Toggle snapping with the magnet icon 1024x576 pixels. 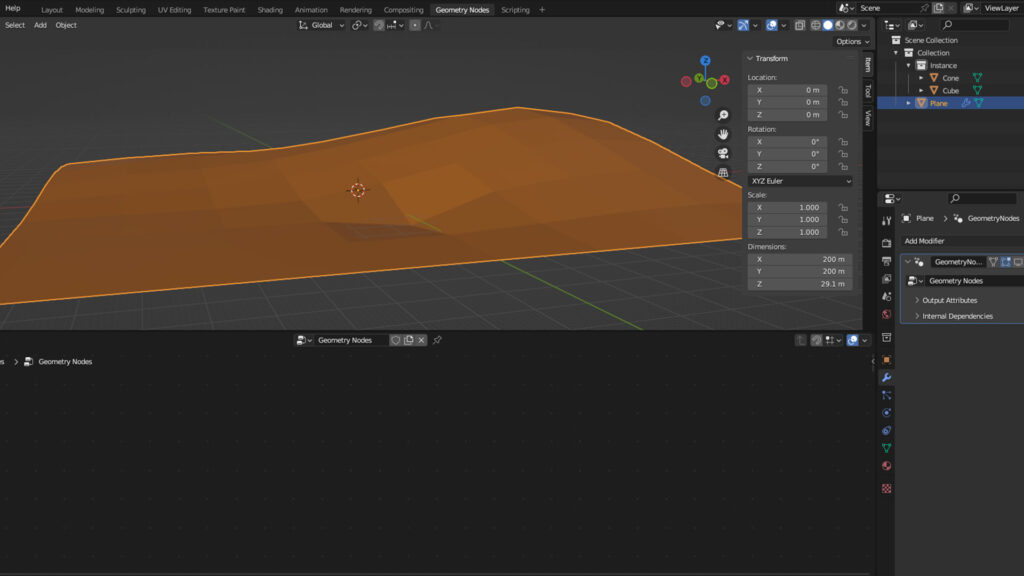pos(377,25)
